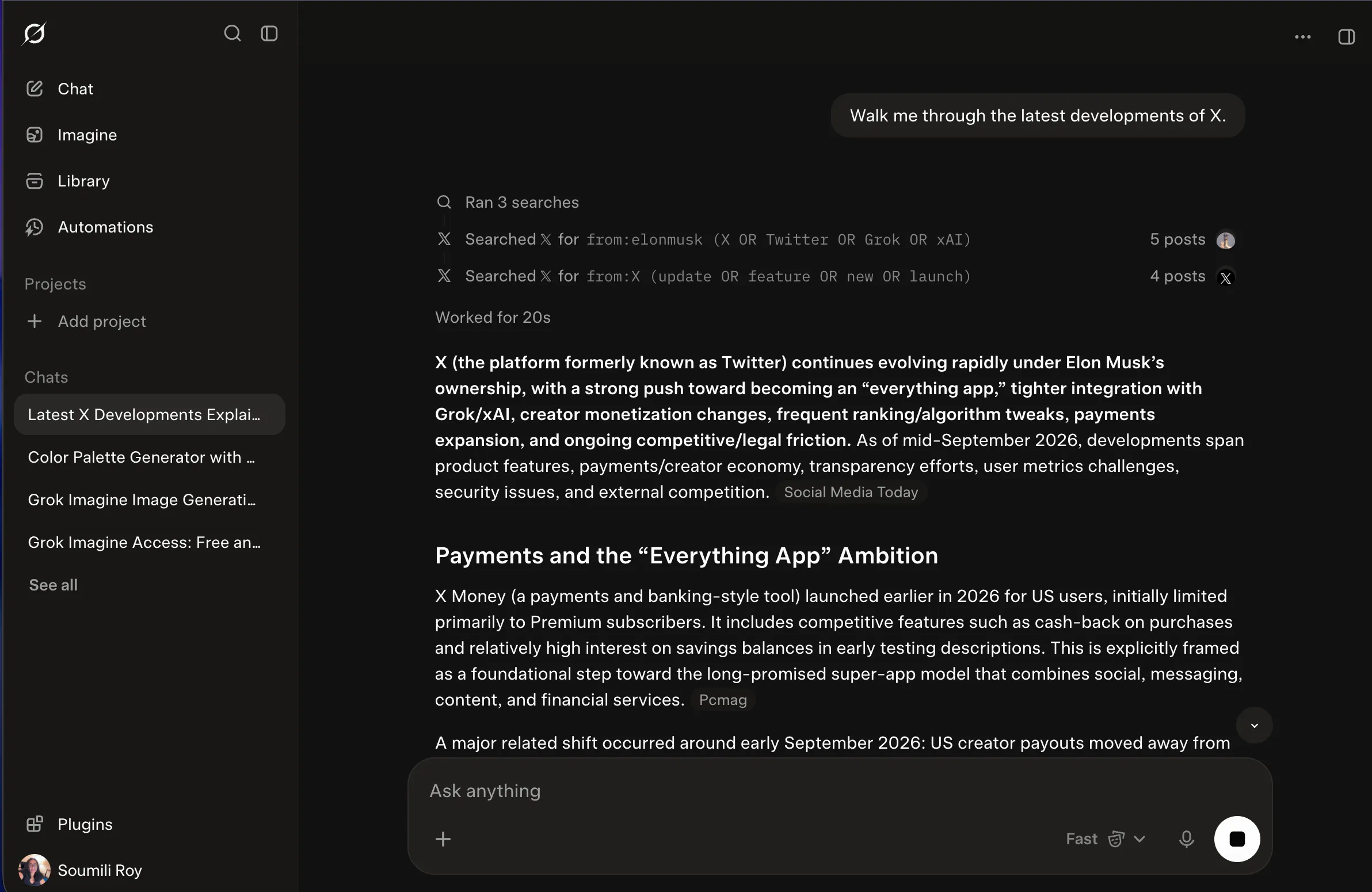Open the Pcmag source chip

tap(723, 699)
